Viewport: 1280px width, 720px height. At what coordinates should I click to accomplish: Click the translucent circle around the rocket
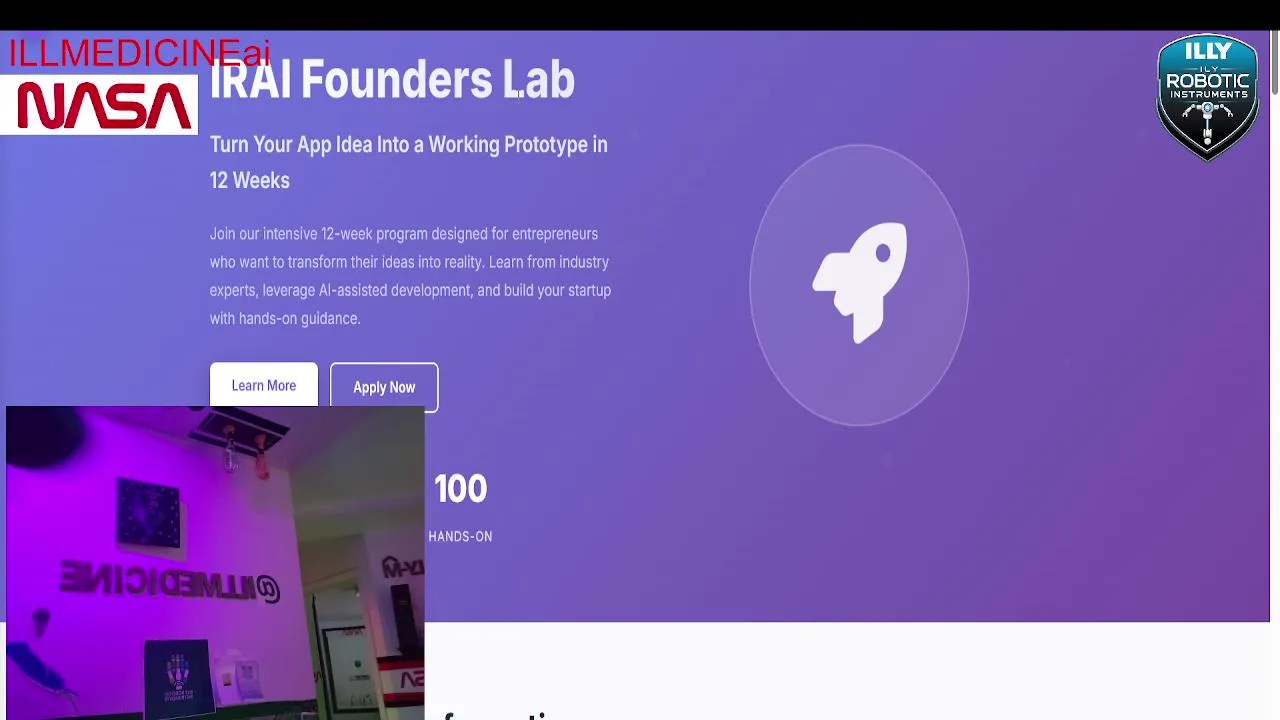pos(859,285)
